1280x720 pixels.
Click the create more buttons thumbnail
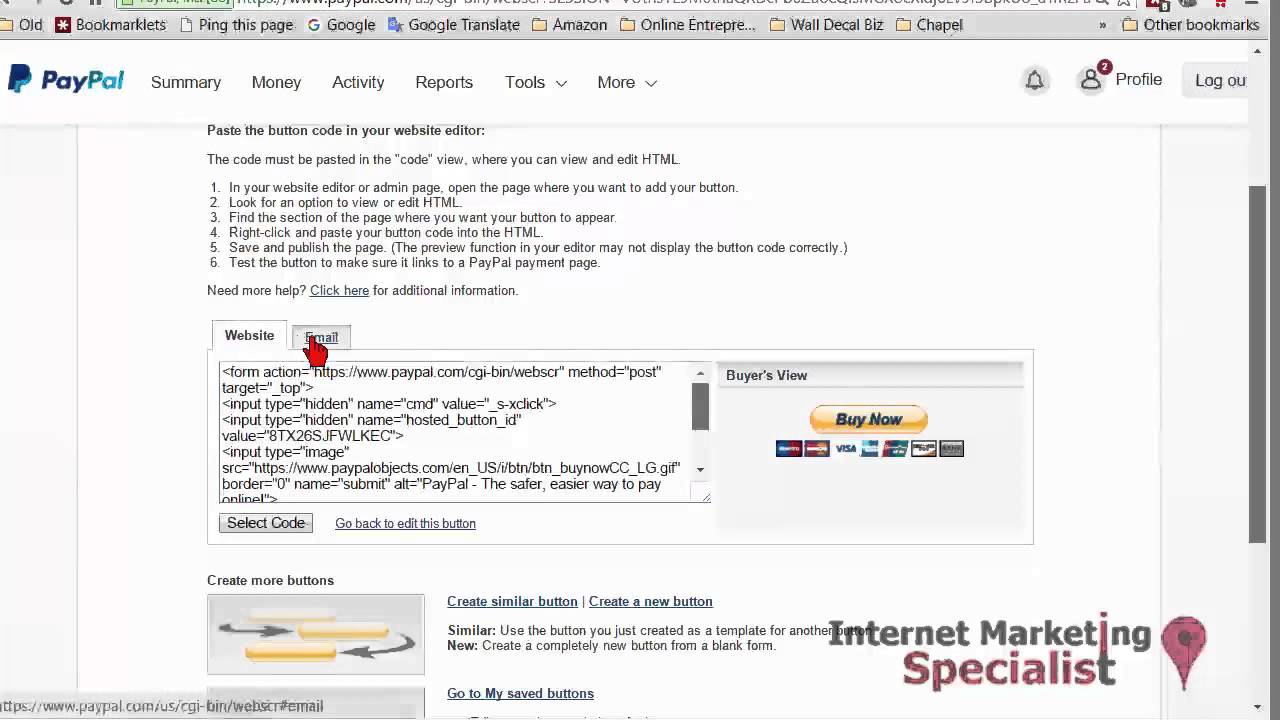[x=316, y=634]
